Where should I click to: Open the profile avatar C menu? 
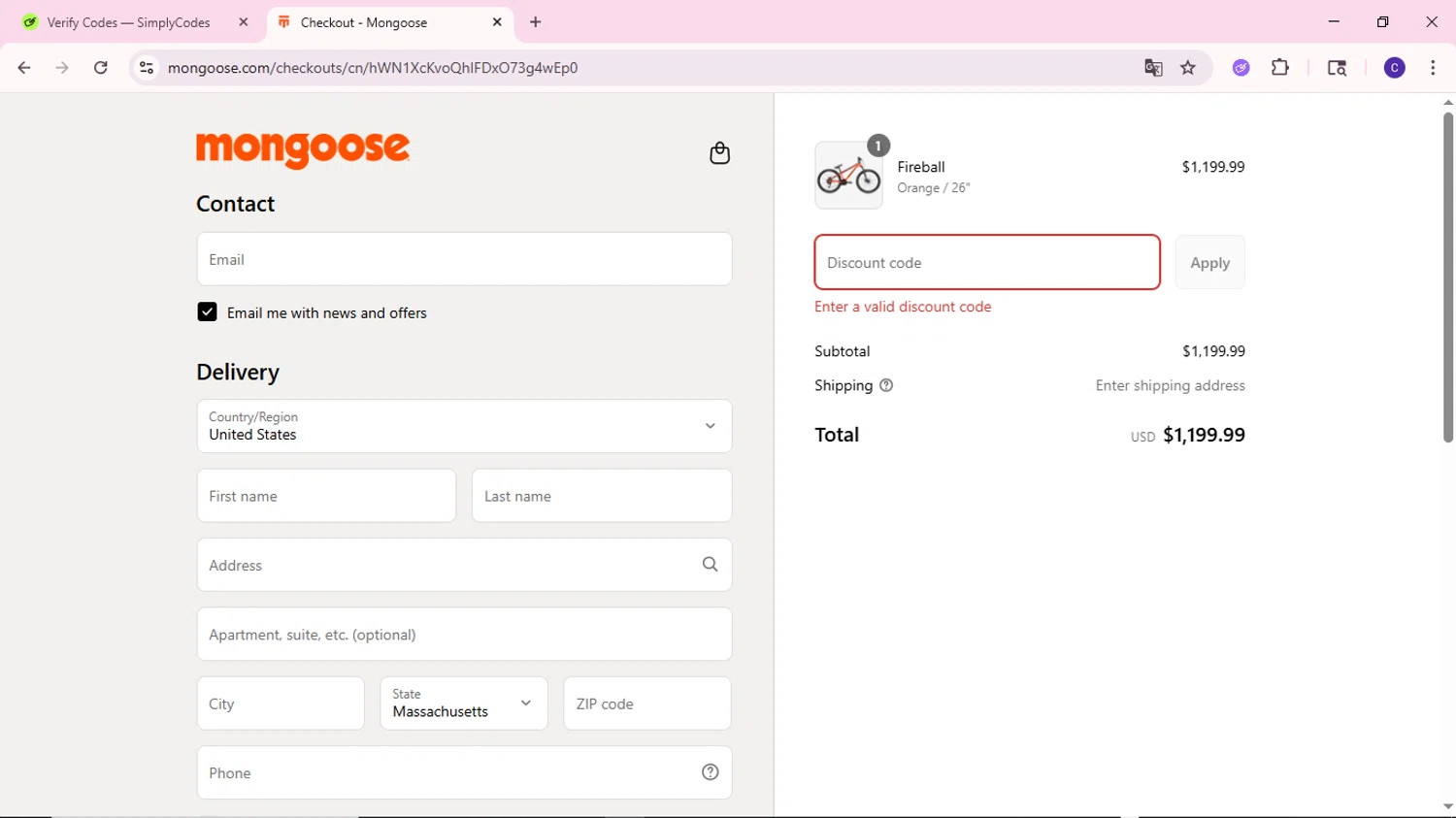point(1394,68)
